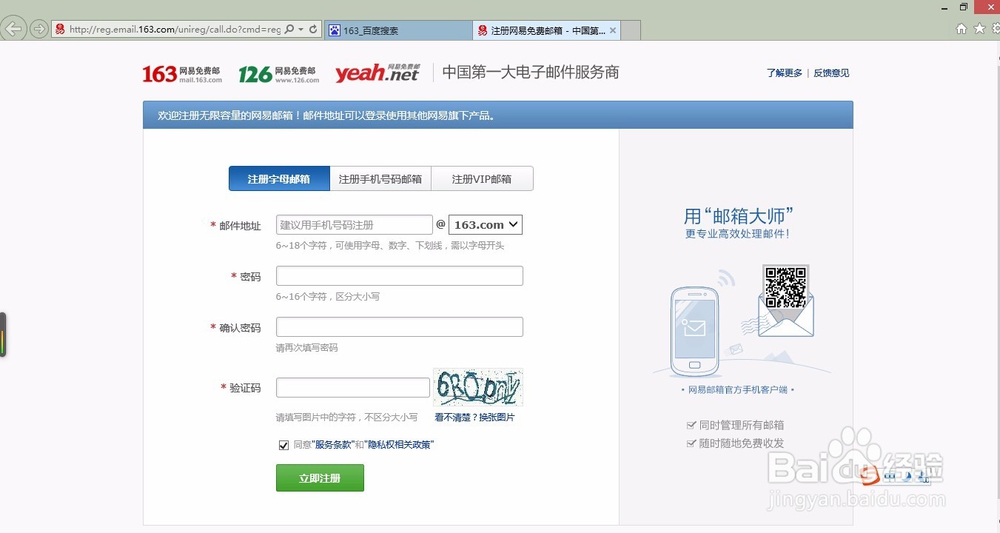The height and width of the screenshot is (533, 1000).
Task: Go forward with the browser forward arrow
Action: click(x=39, y=29)
